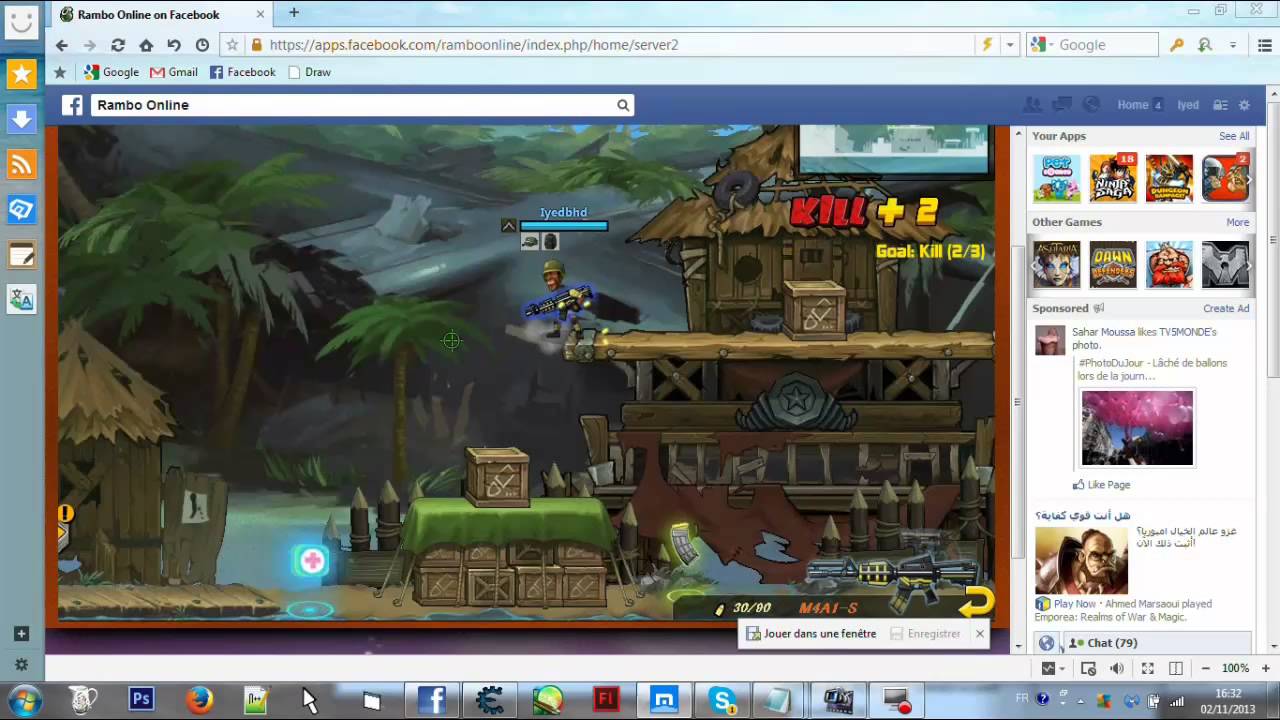Open the Gmail bookmark
Viewport: 1280px width, 720px height.
click(174, 72)
